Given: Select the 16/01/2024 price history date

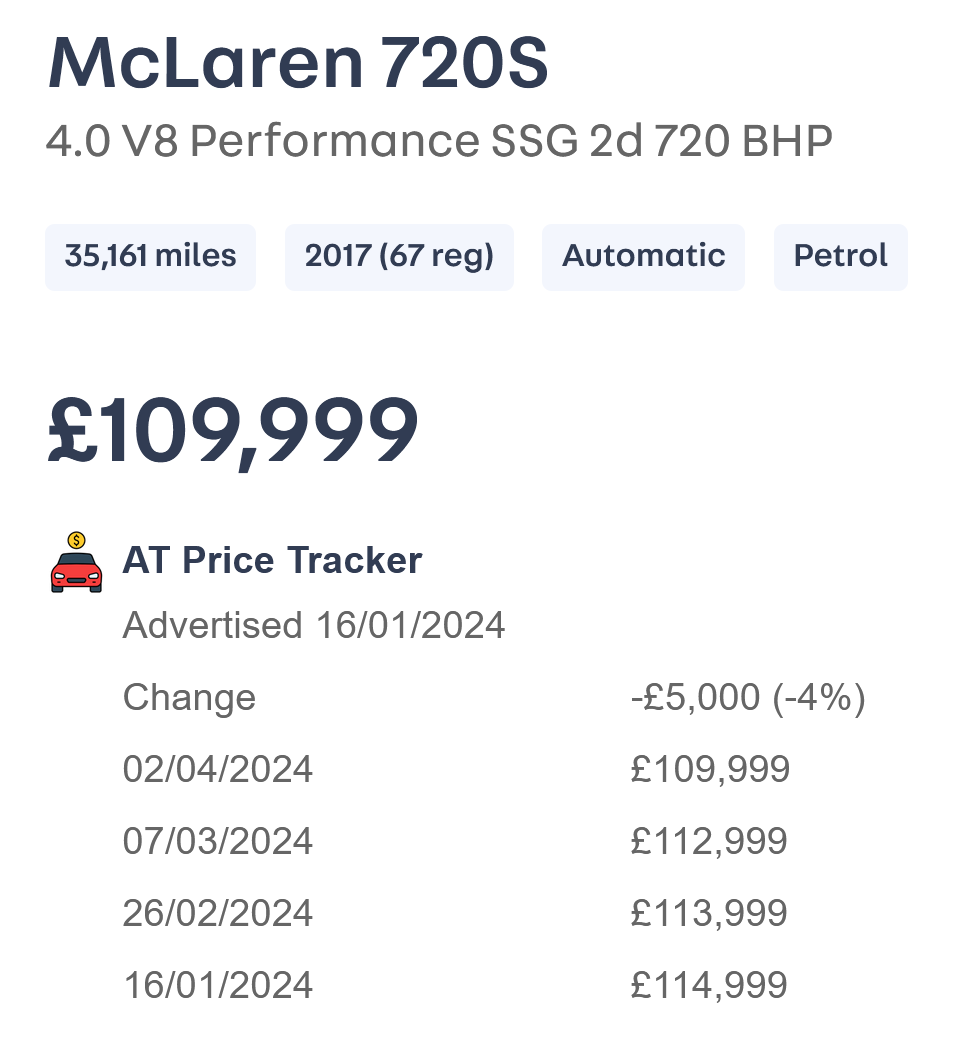Looking at the screenshot, I should (217, 985).
